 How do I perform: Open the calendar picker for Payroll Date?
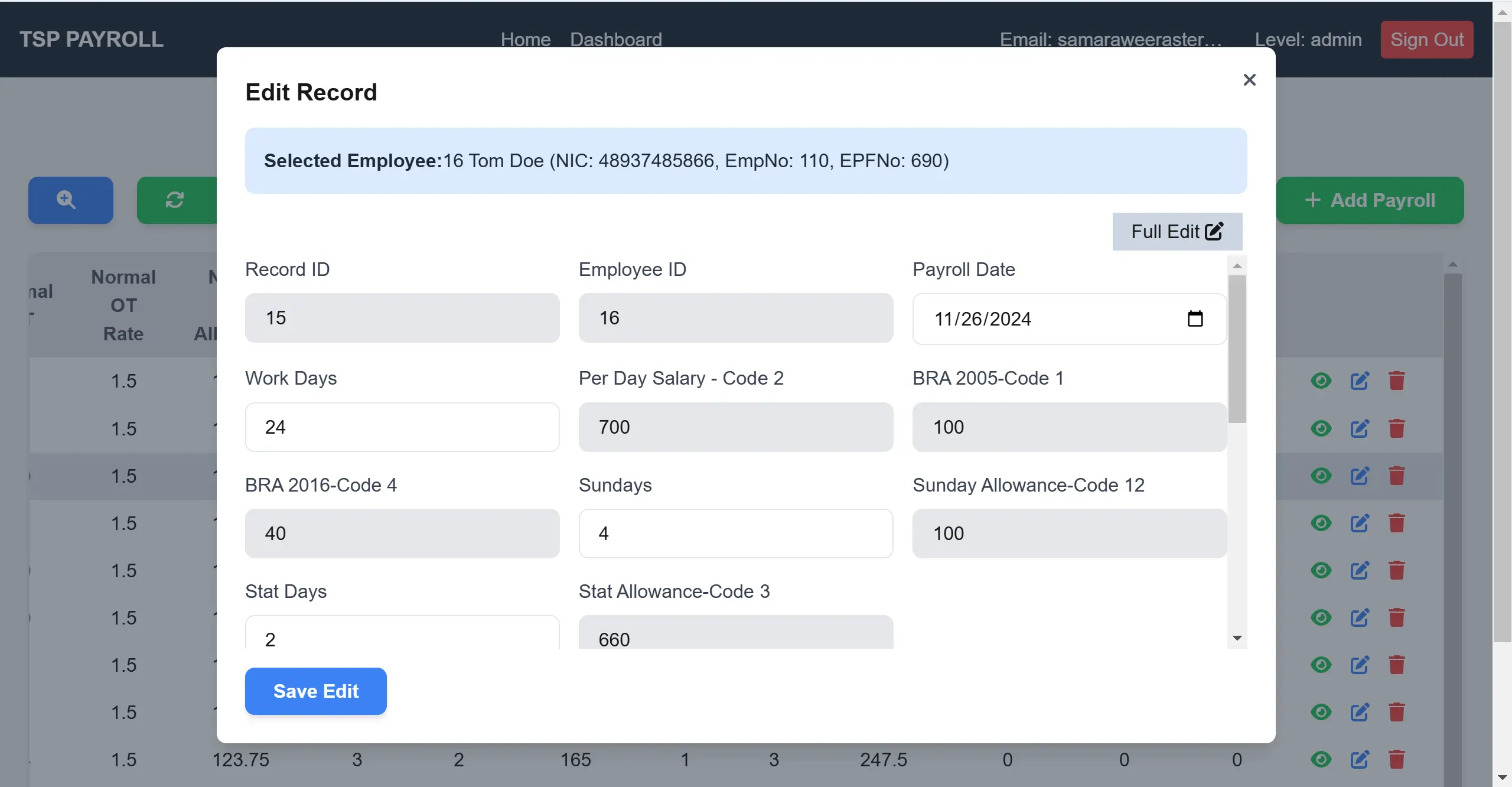(1197, 318)
